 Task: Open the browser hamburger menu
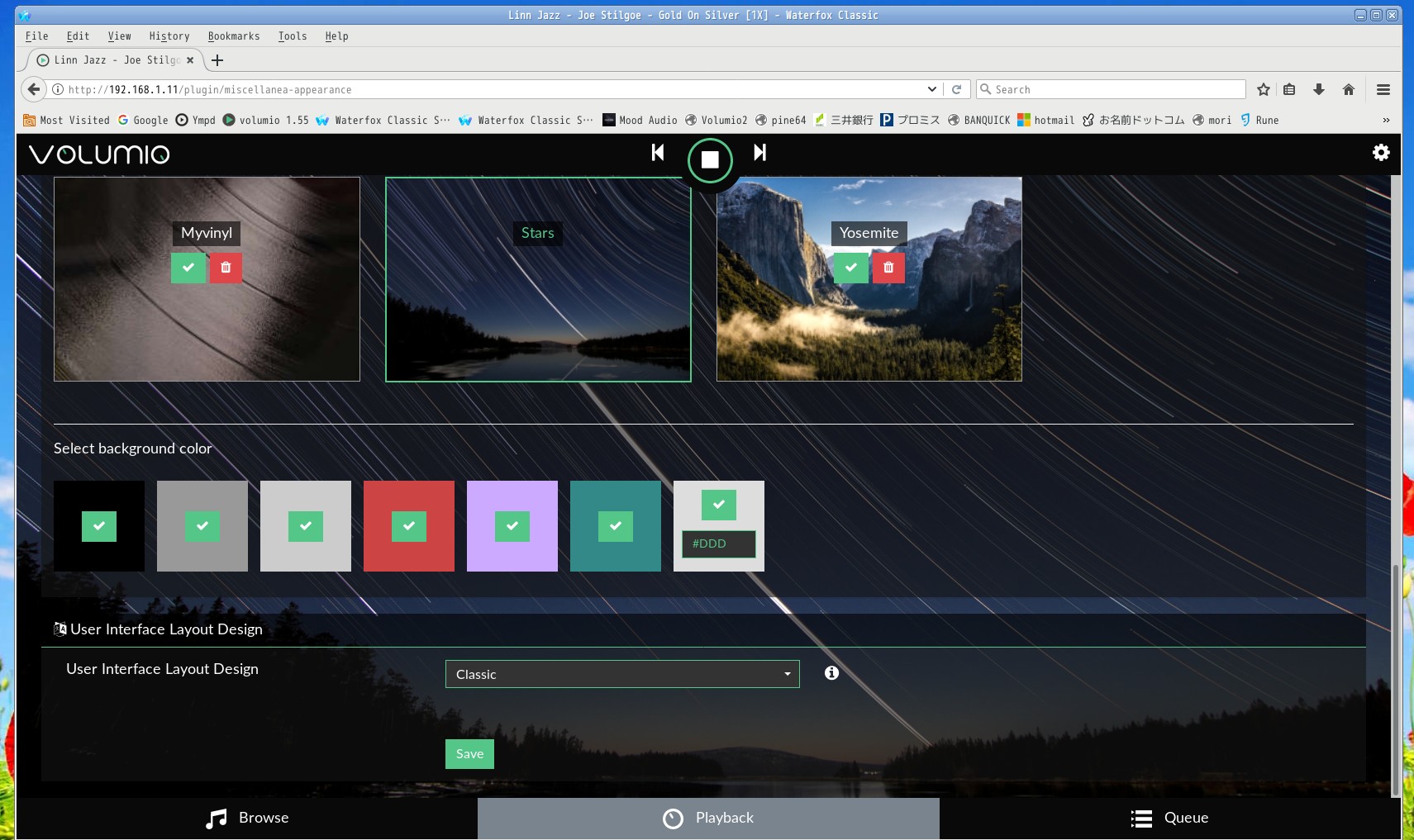(x=1383, y=89)
